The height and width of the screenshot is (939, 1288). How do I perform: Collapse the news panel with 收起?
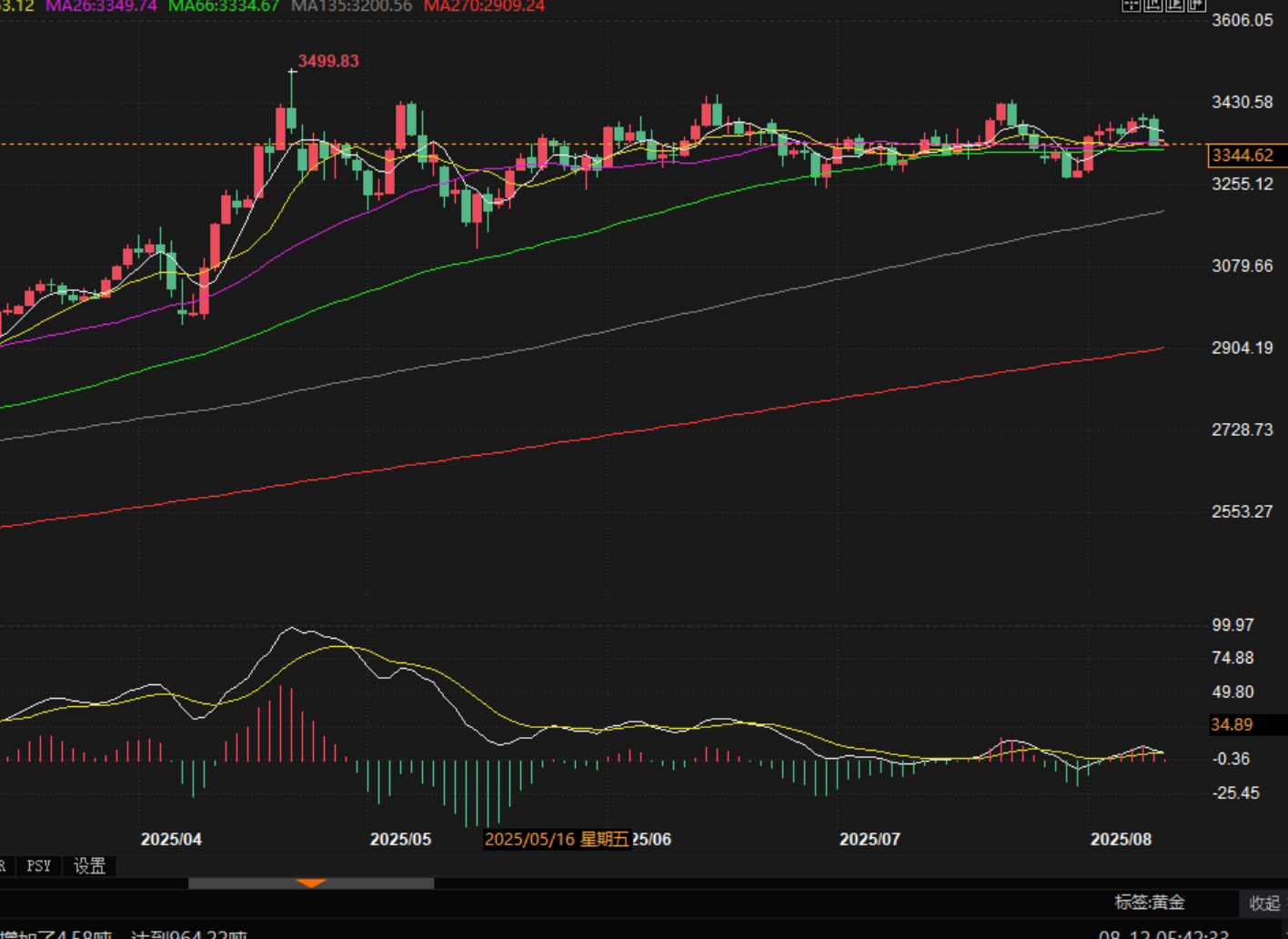point(1263,904)
